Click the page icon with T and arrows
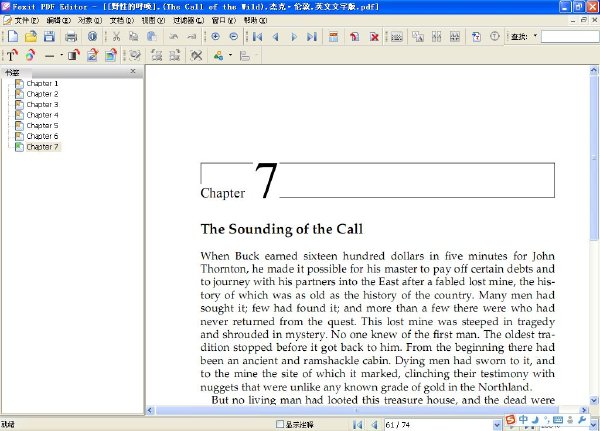 click(476, 37)
